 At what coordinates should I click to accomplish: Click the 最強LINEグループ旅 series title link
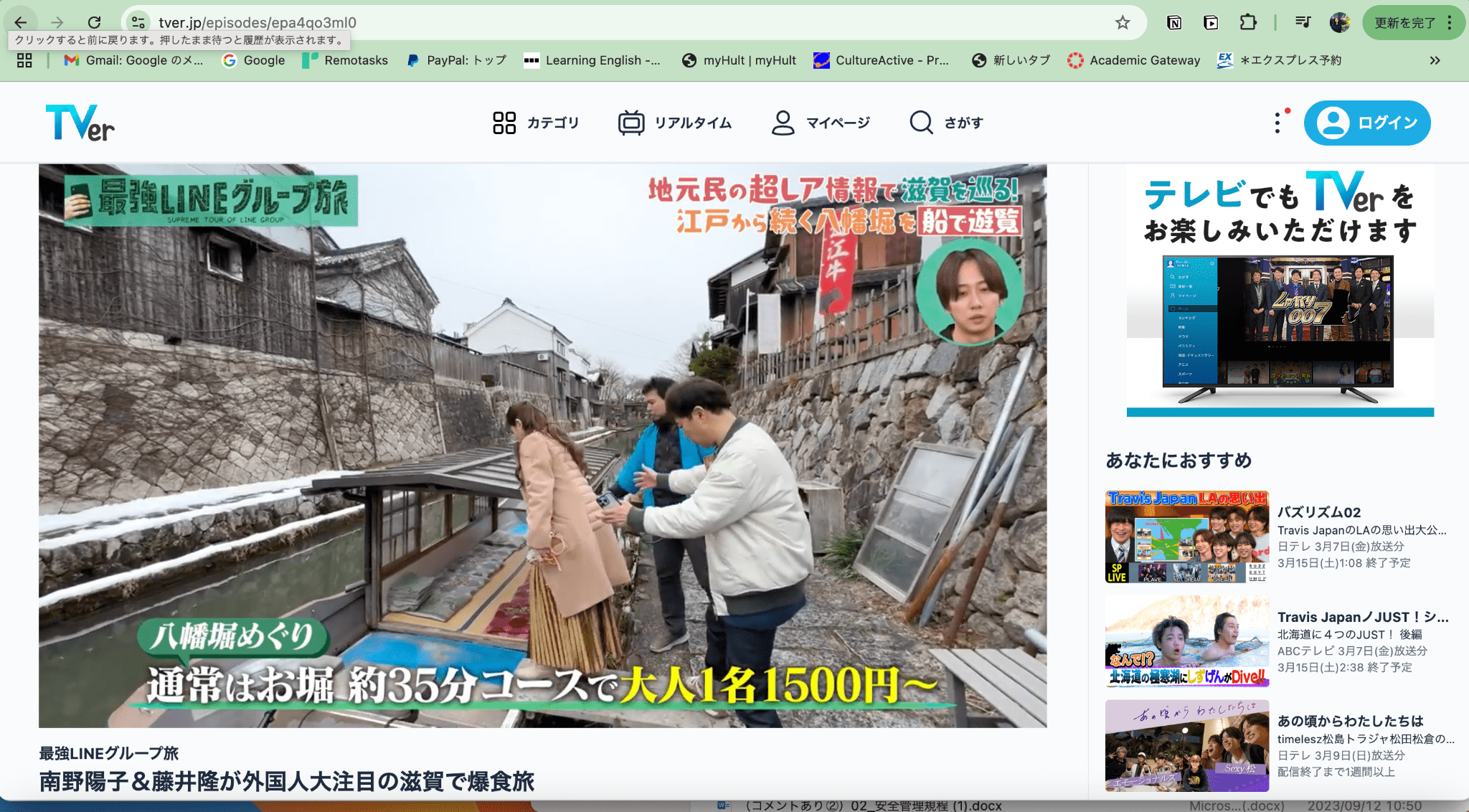pos(109,753)
